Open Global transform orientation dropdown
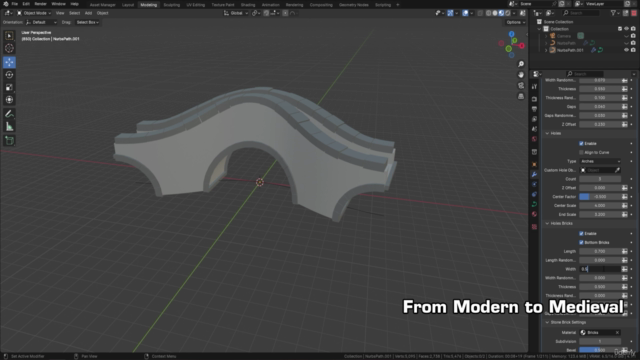 coord(236,13)
